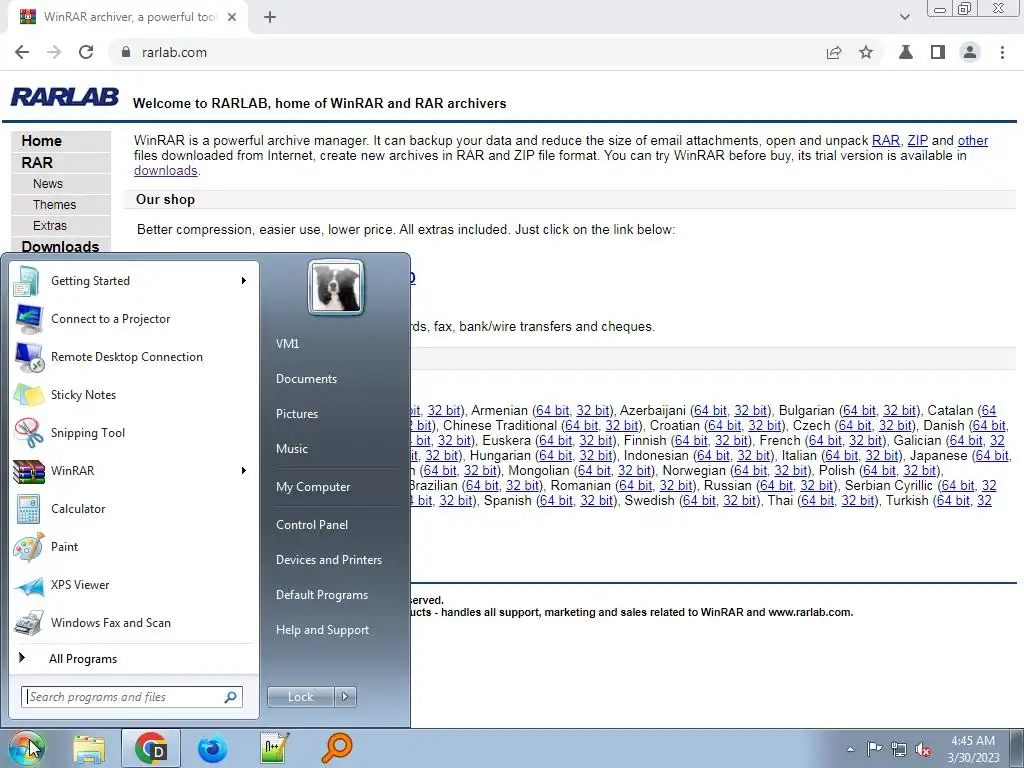Open Documents from Start menu
The height and width of the screenshot is (768, 1024).
coord(306,379)
